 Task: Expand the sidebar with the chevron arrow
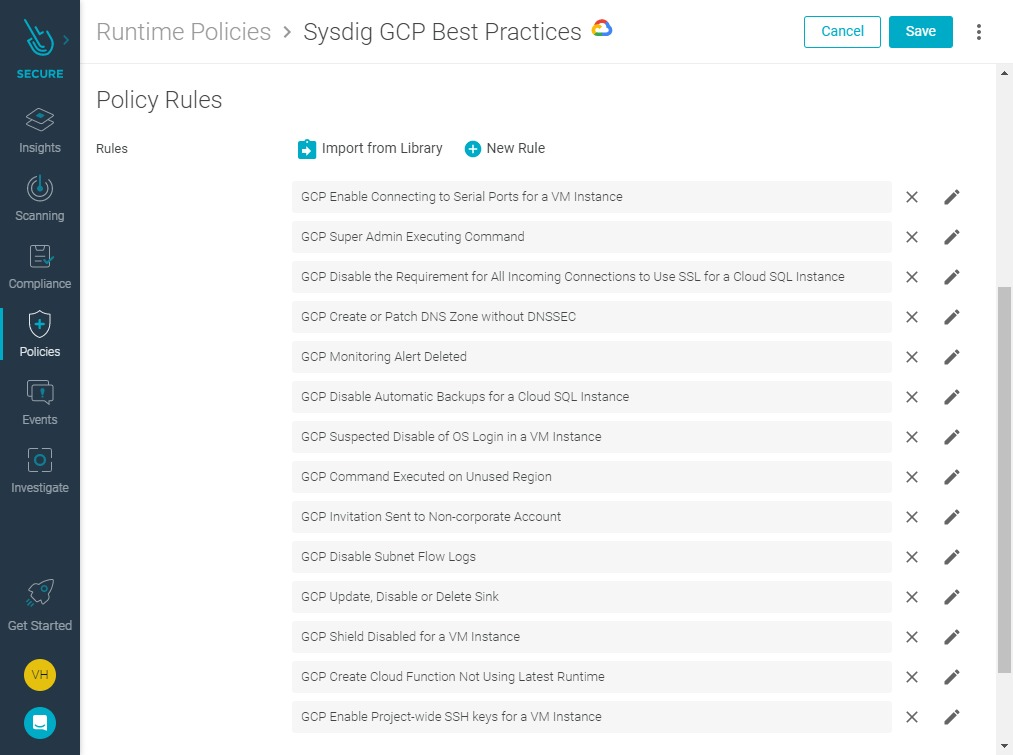click(x=66, y=40)
